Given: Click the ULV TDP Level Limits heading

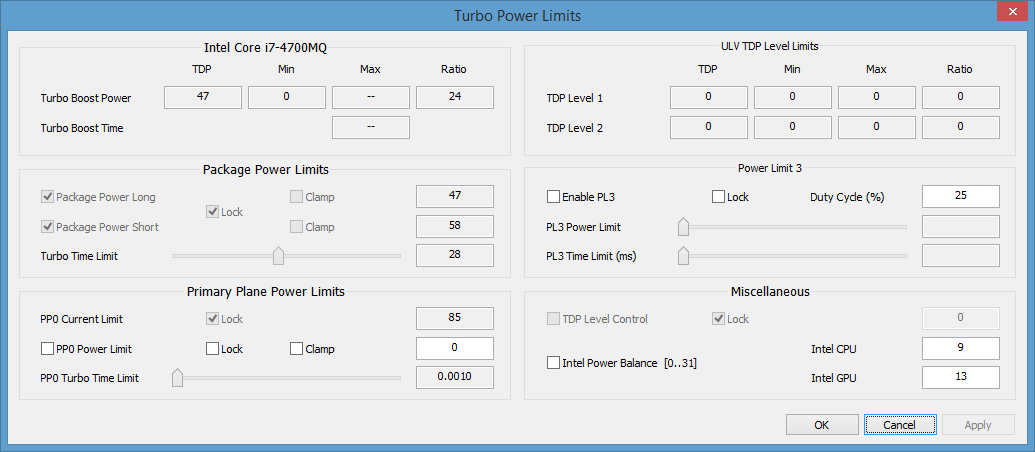Looking at the screenshot, I should 770,47.
